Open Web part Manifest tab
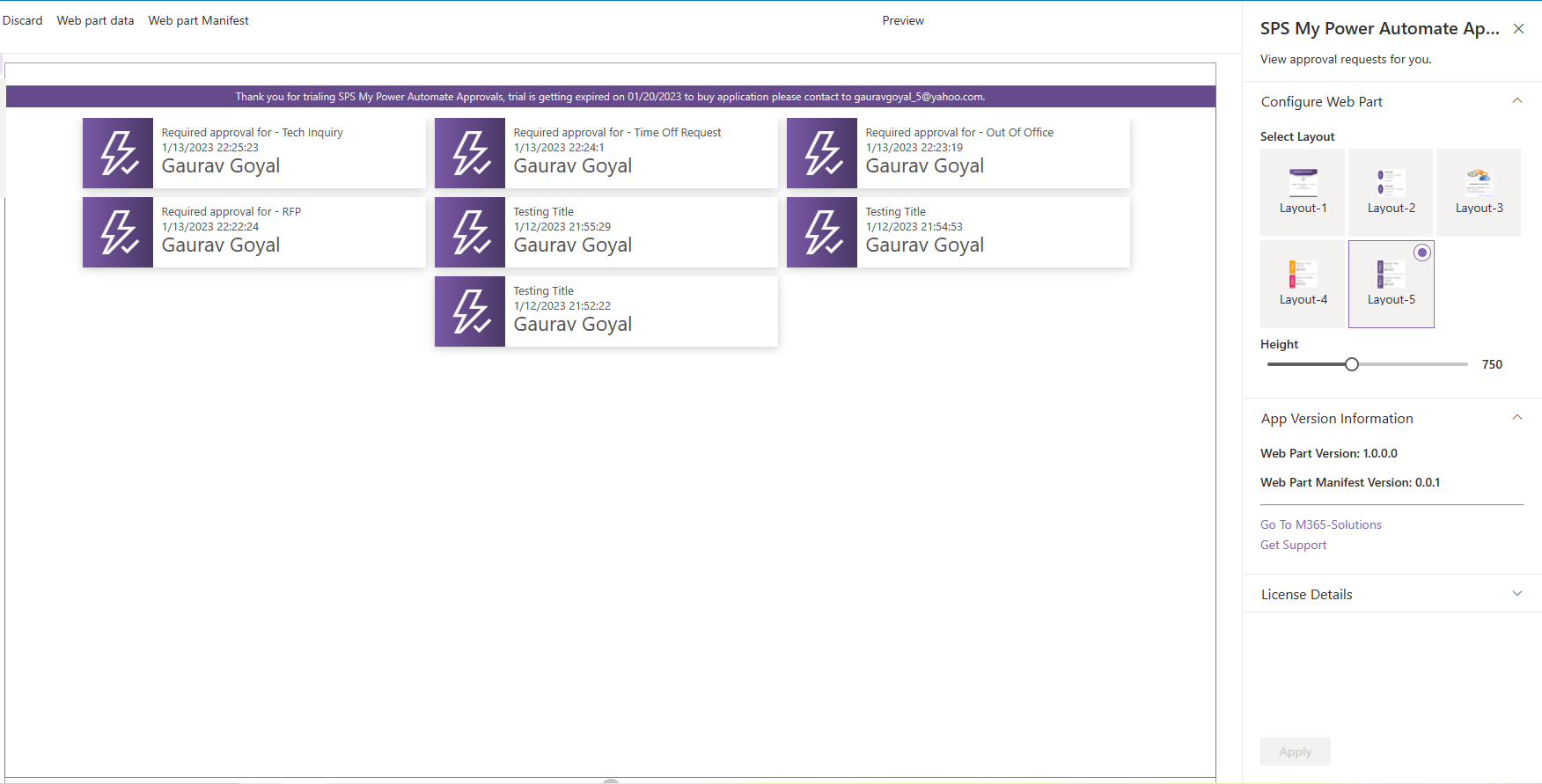1542x784 pixels. [198, 20]
